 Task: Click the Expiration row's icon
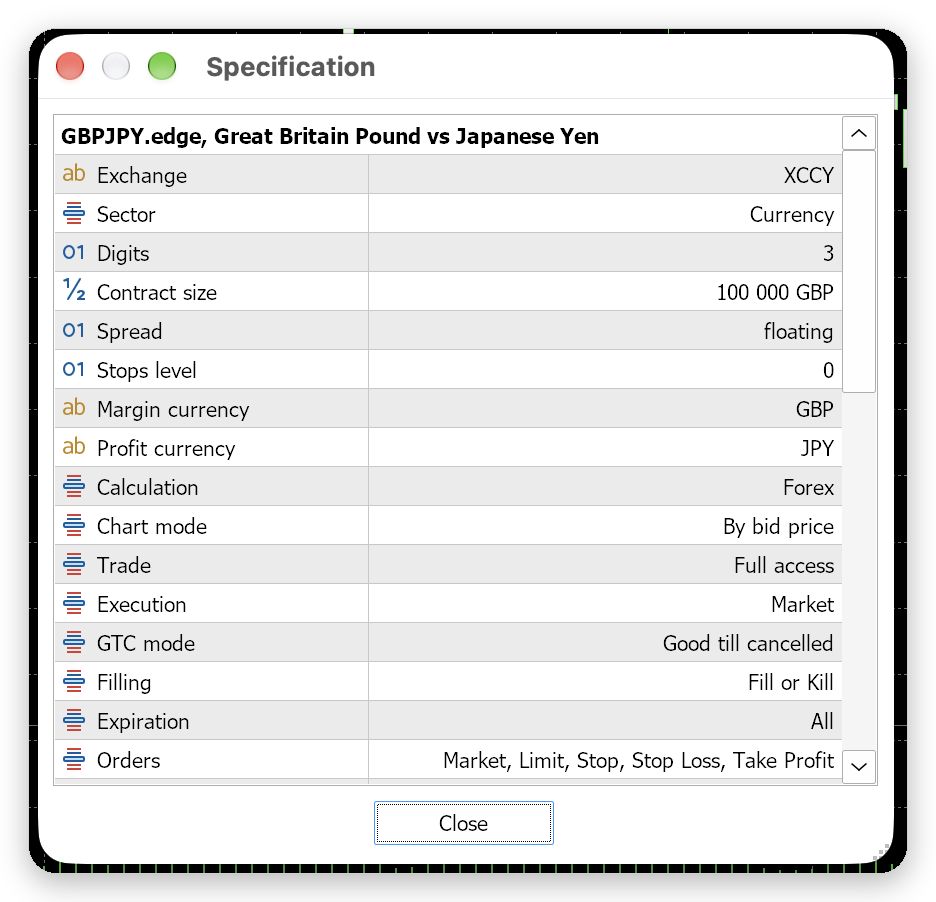point(74,721)
